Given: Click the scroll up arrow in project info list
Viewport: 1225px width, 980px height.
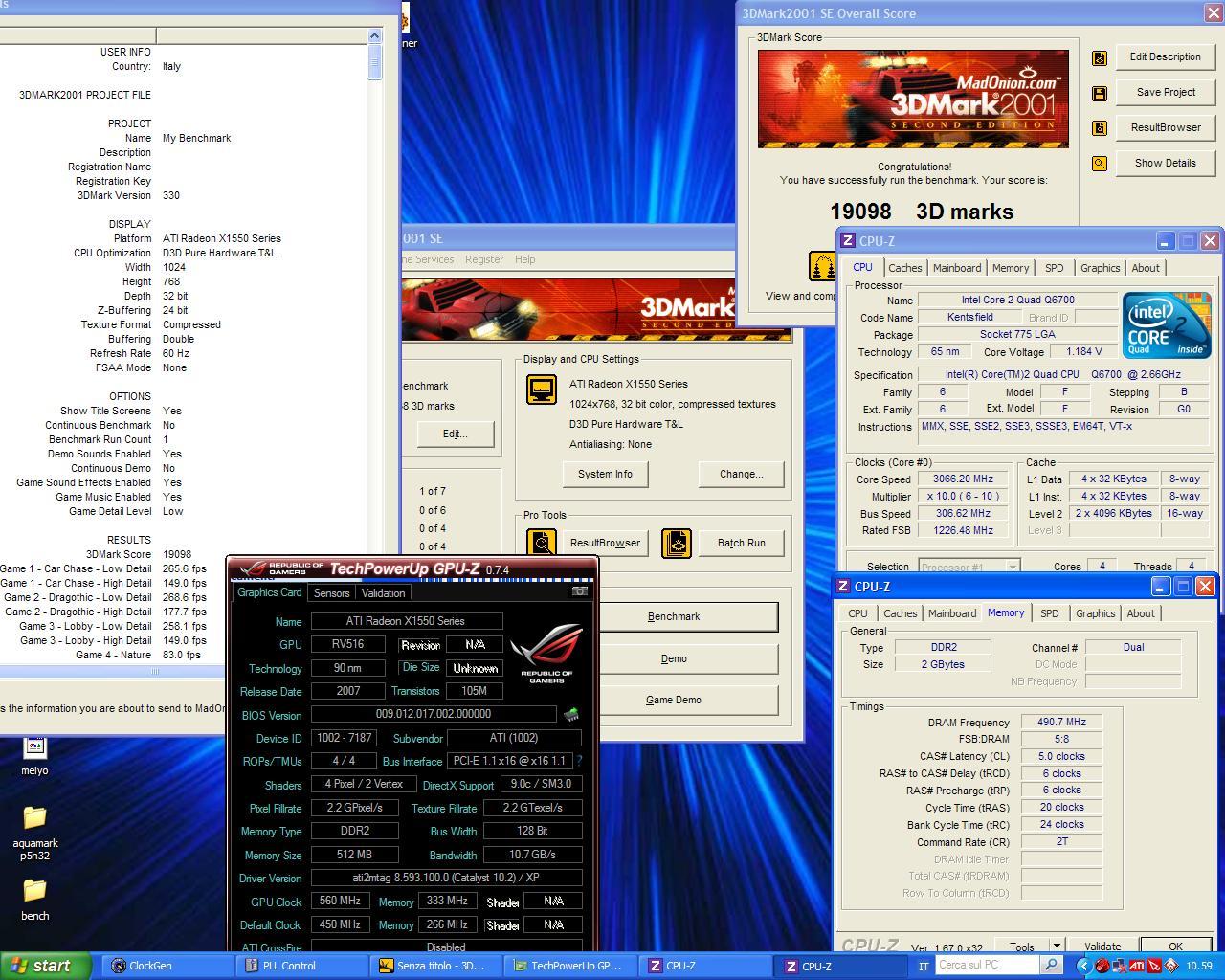Looking at the screenshot, I should point(374,36).
